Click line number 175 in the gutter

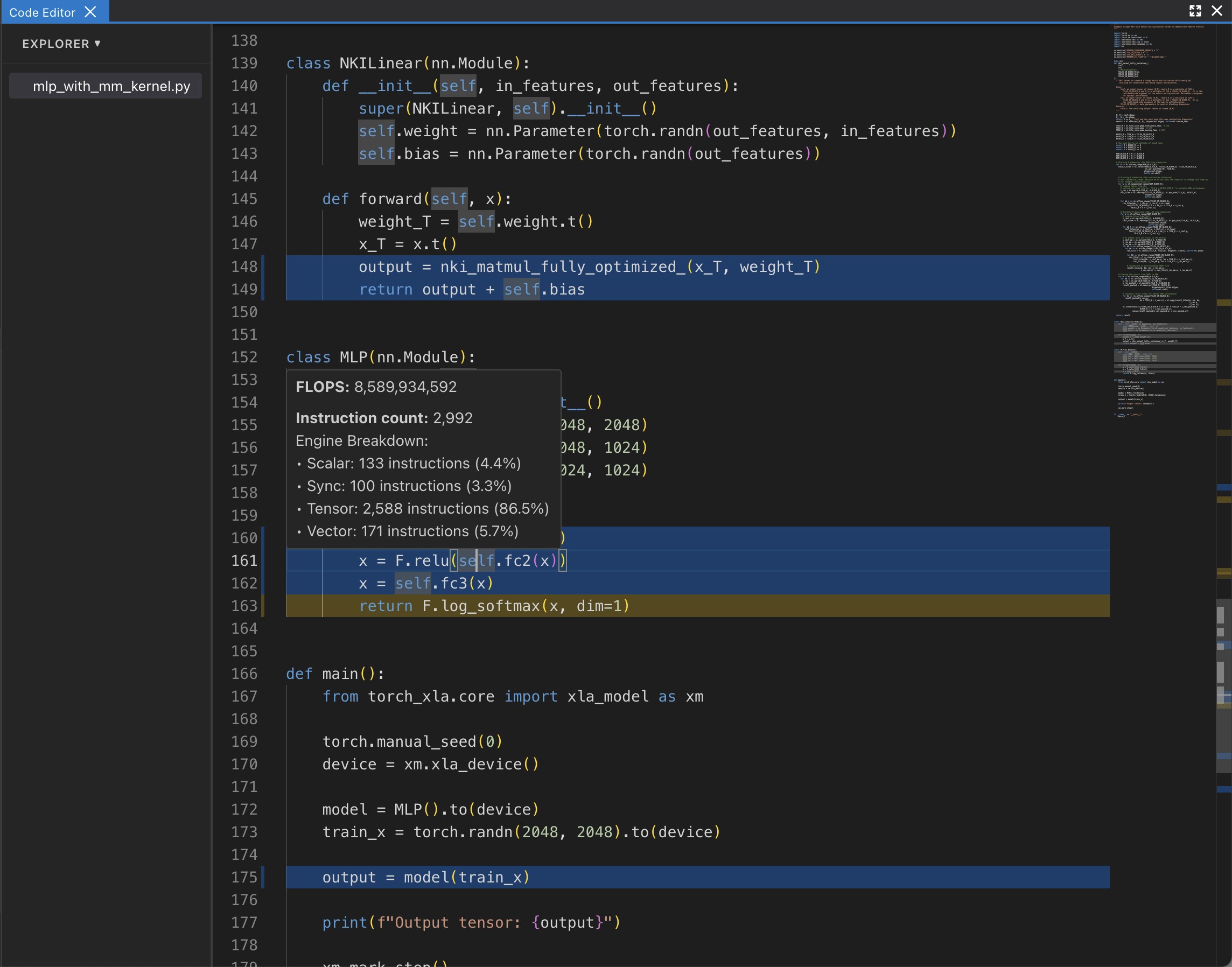[244, 877]
